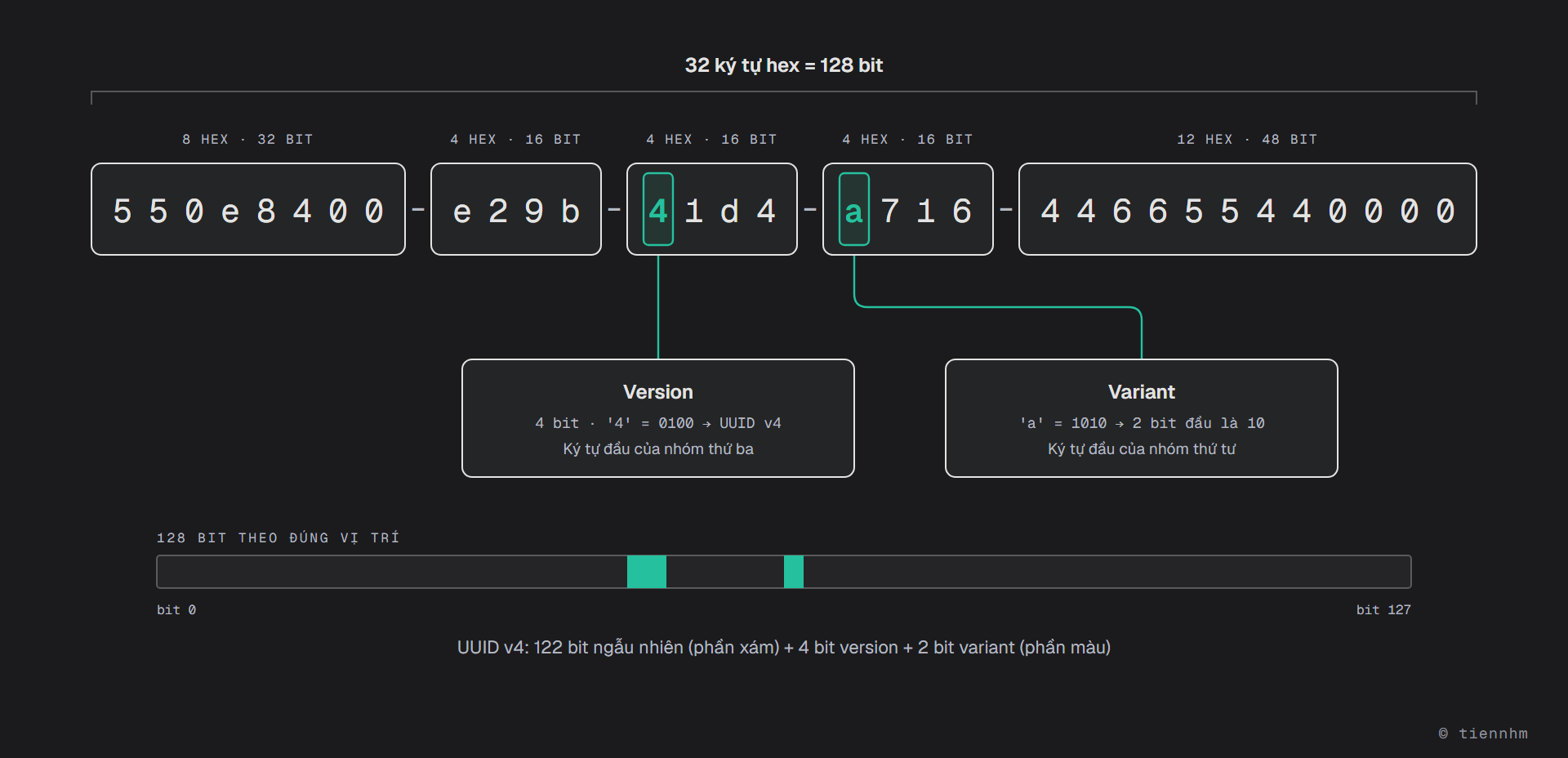Screen dimensions: 1568x758
Task: Click the highlighted version digit '4'
Action: tap(658, 209)
